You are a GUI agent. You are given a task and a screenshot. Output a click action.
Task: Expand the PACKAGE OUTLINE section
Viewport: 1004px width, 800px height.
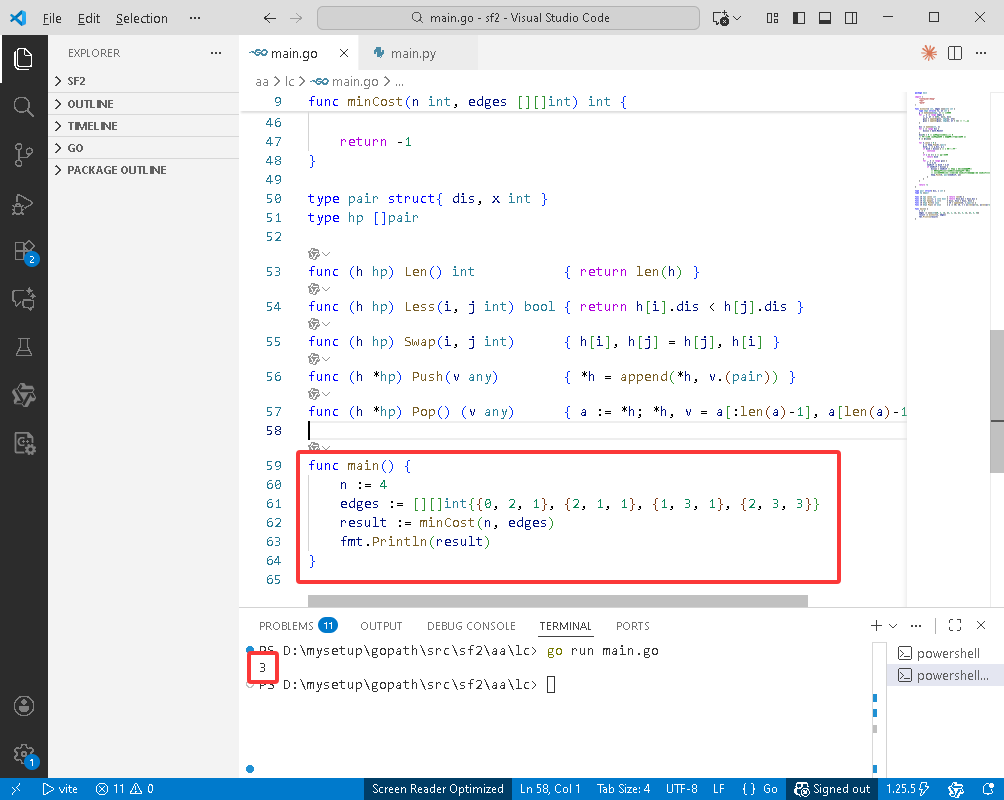(116, 170)
